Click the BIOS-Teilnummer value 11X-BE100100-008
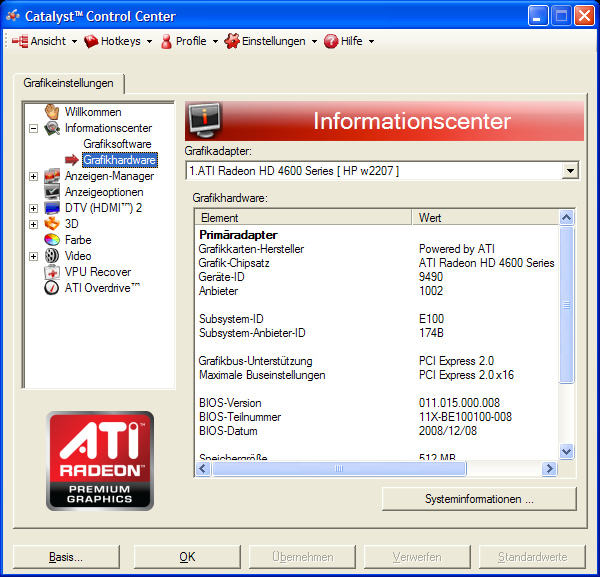 (465, 416)
